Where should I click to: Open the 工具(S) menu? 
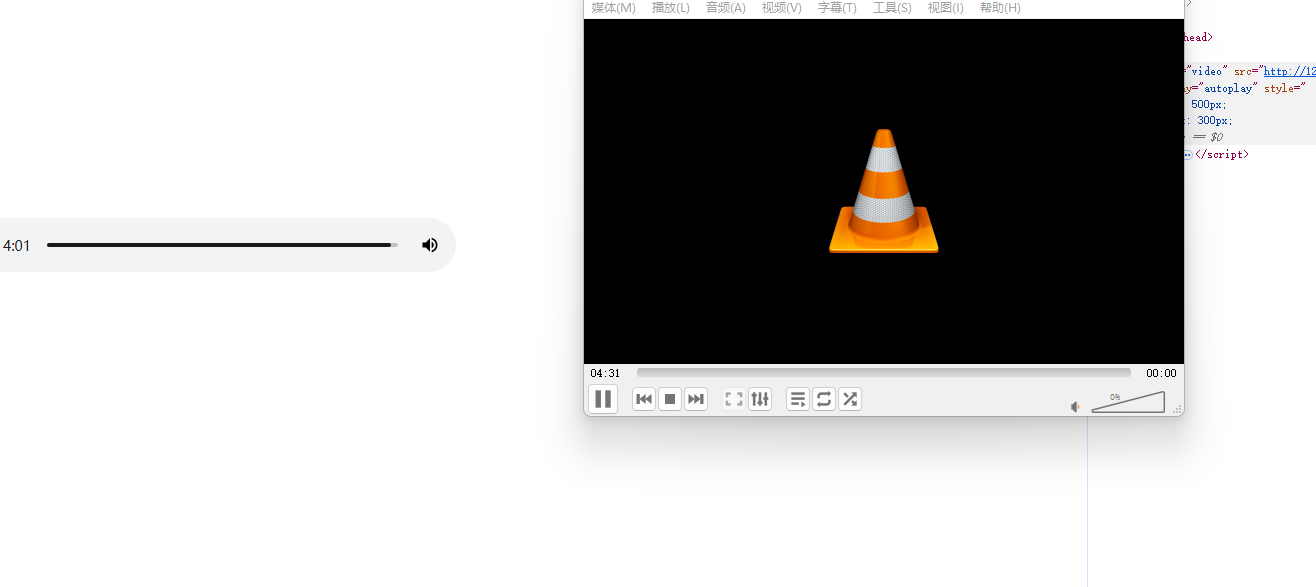click(892, 8)
